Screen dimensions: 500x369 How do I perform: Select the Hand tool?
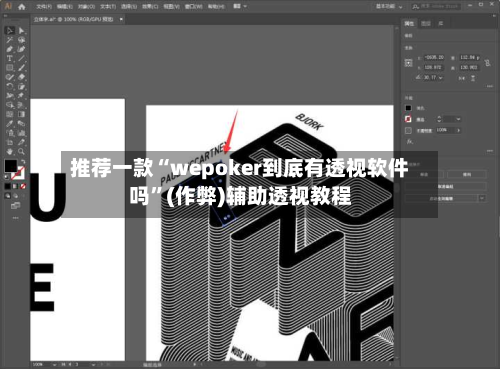pyautogui.click(x=10, y=152)
